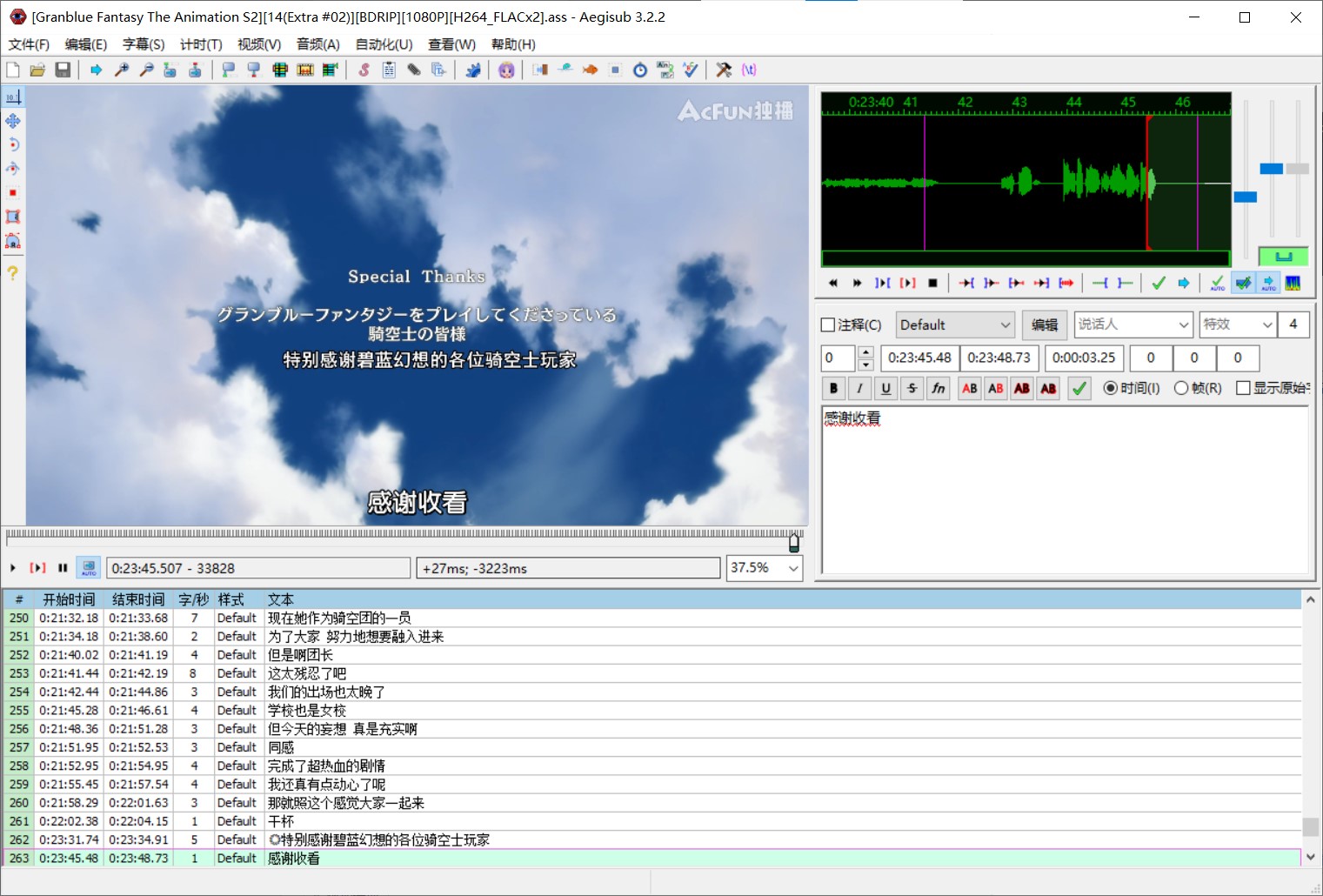Open ASSDraw (anime girl face icon)
The height and width of the screenshot is (896, 1323).
(506, 70)
